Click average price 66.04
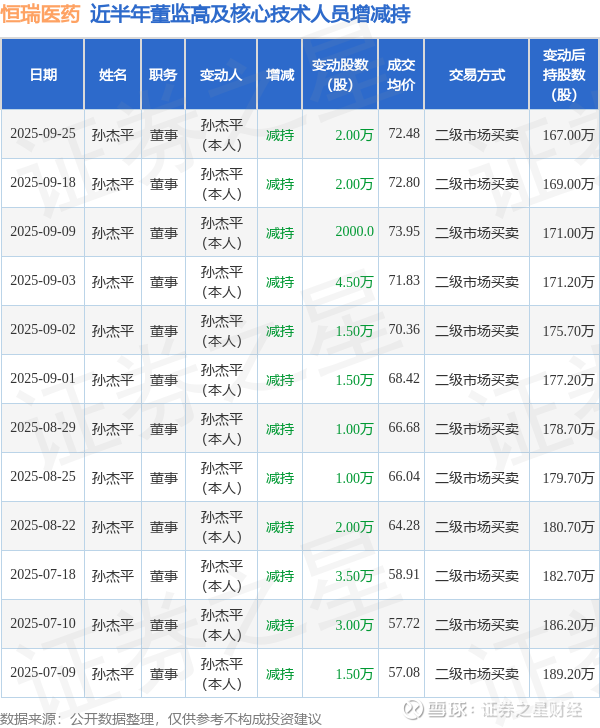 [x=404, y=477]
